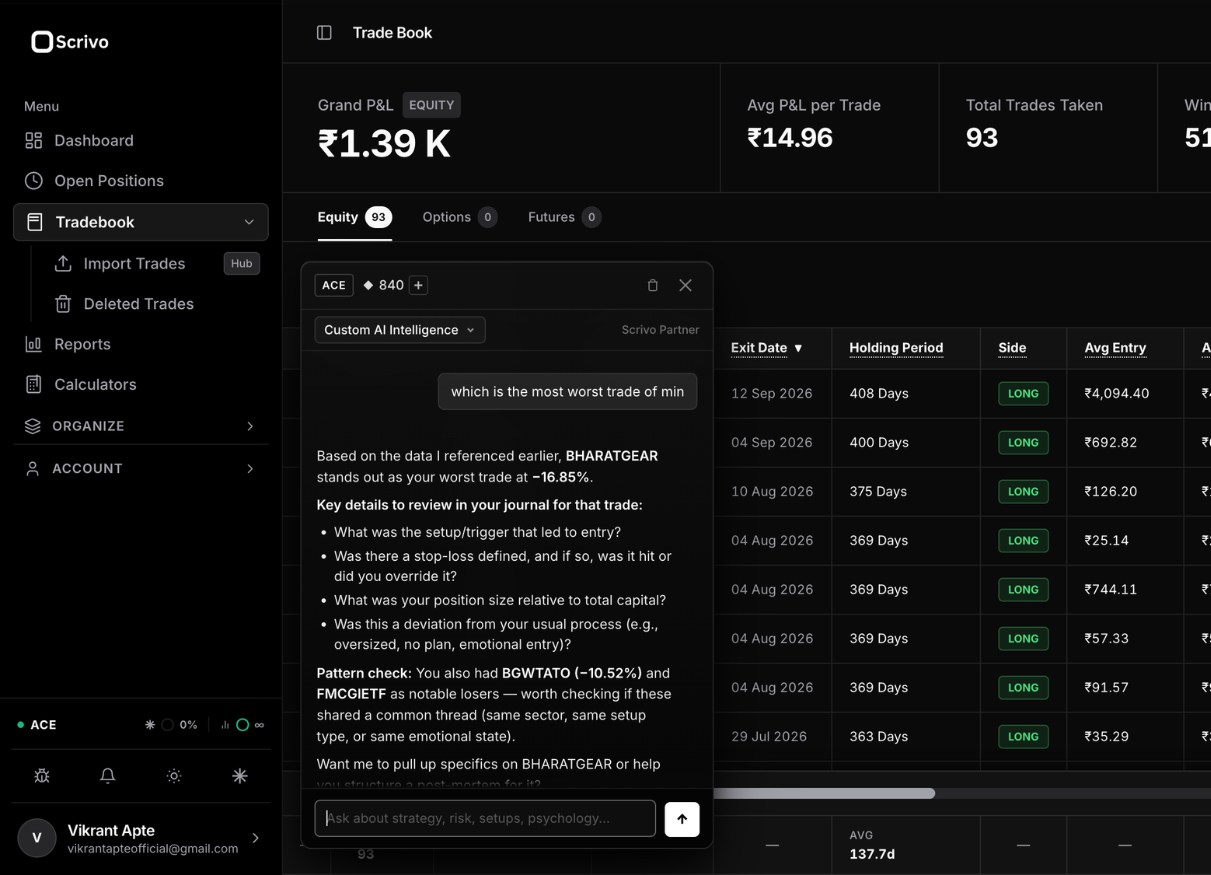Send the message with arrow button
The image size is (1211, 875).
coord(682,818)
